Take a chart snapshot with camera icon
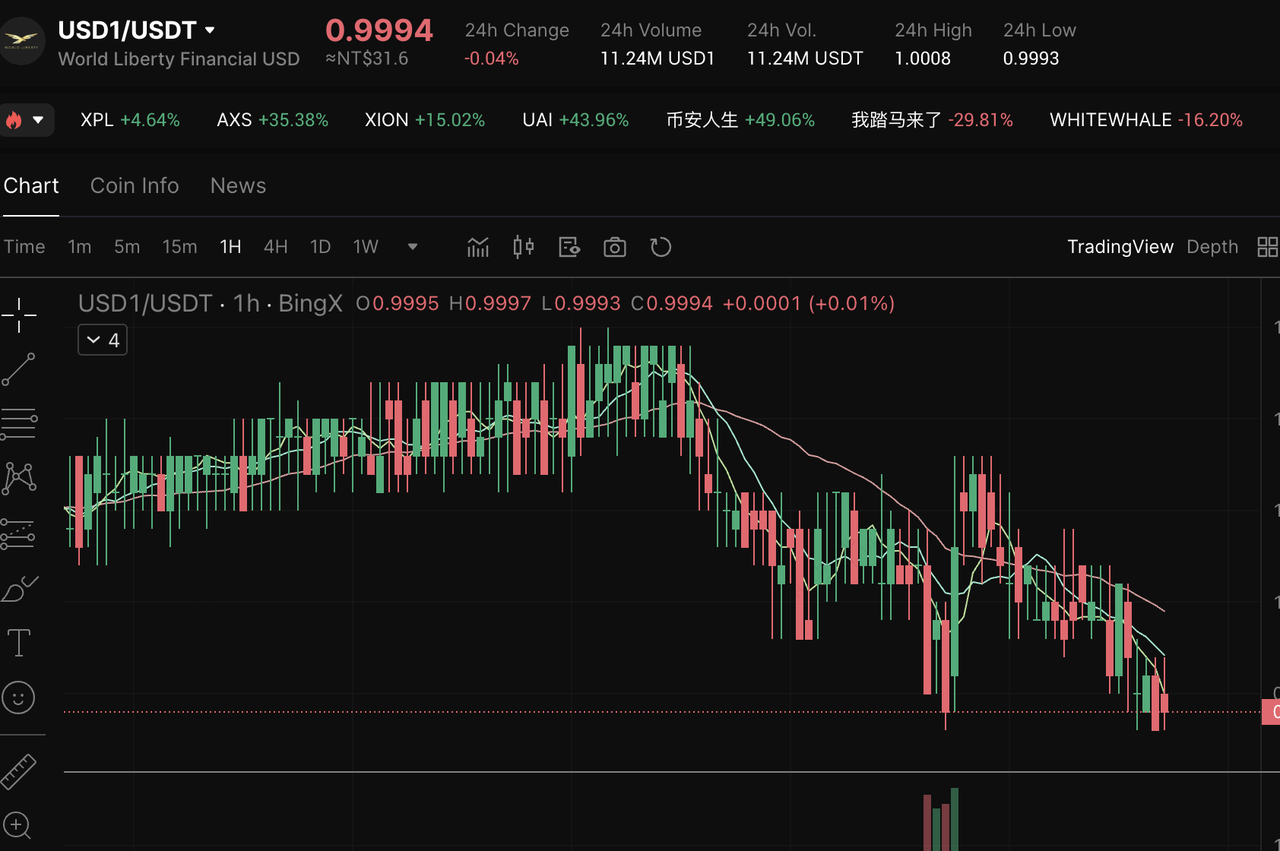The height and width of the screenshot is (851, 1280). click(x=614, y=247)
